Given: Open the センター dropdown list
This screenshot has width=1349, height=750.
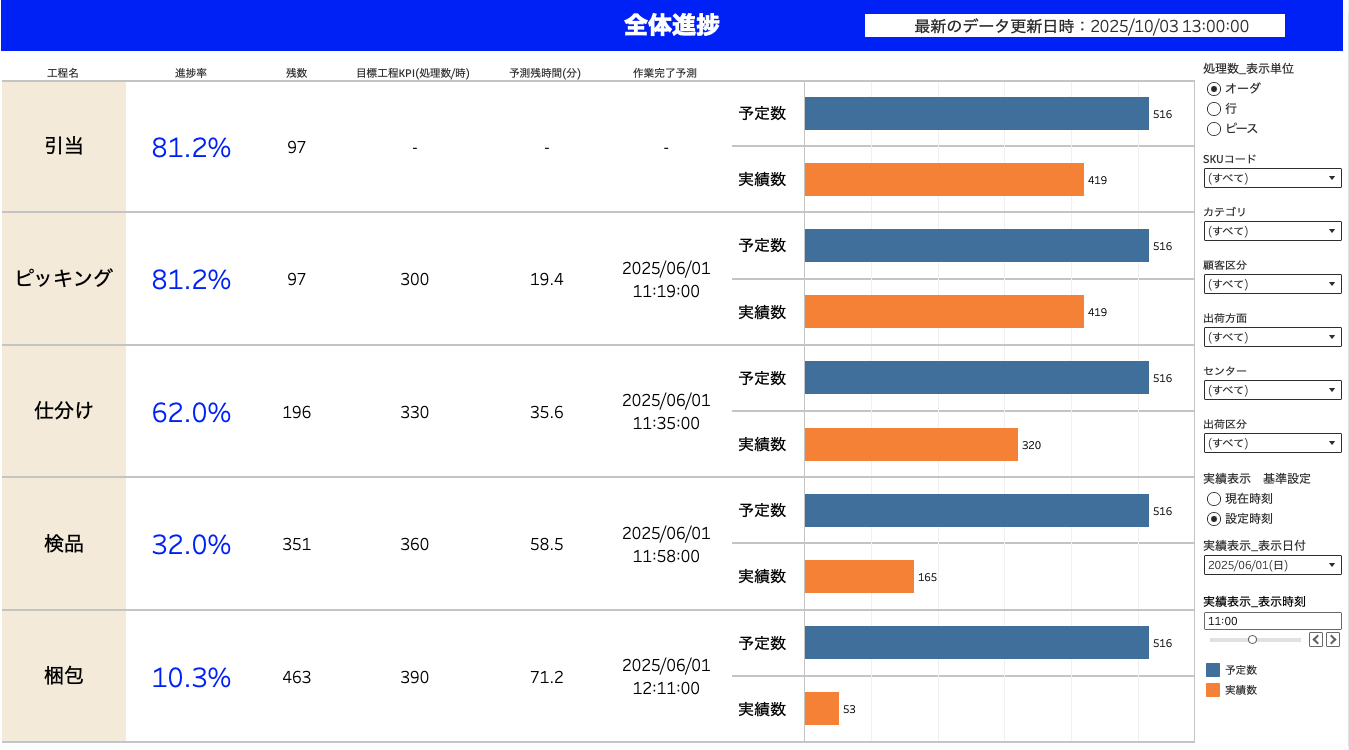Looking at the screenshot, I should [1272, 390].
